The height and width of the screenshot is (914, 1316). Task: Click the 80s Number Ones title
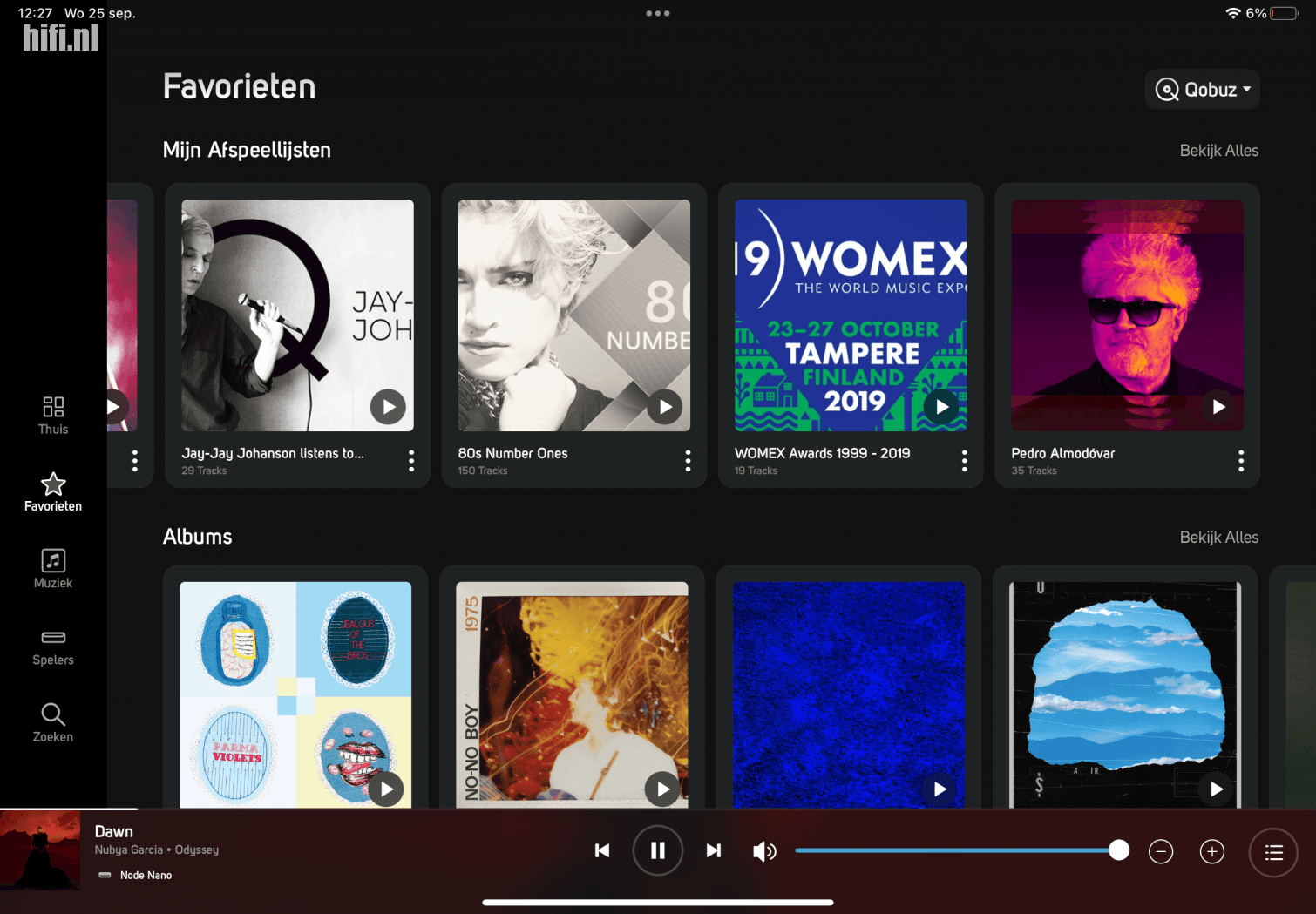(x=512, y=453)
